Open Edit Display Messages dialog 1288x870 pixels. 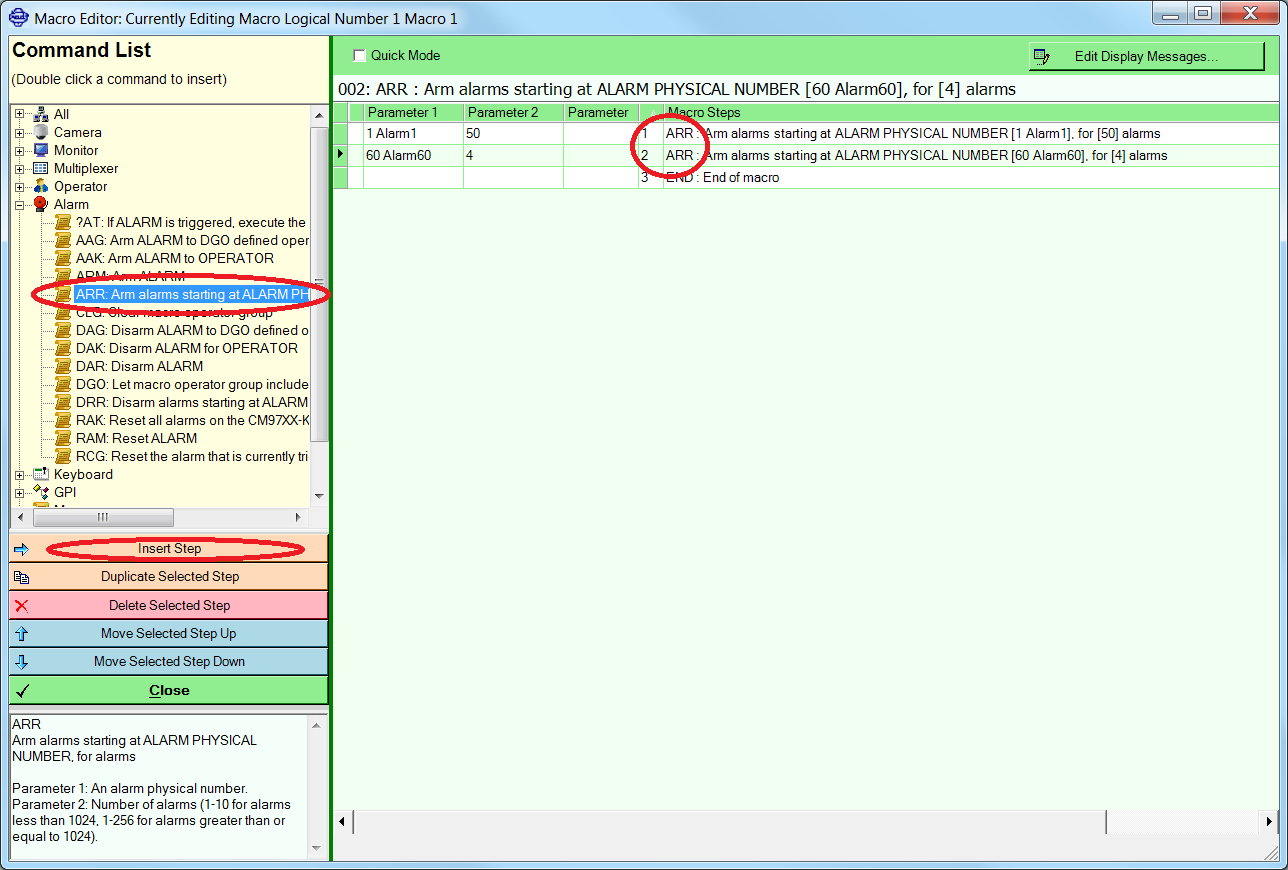(1146, 56)
